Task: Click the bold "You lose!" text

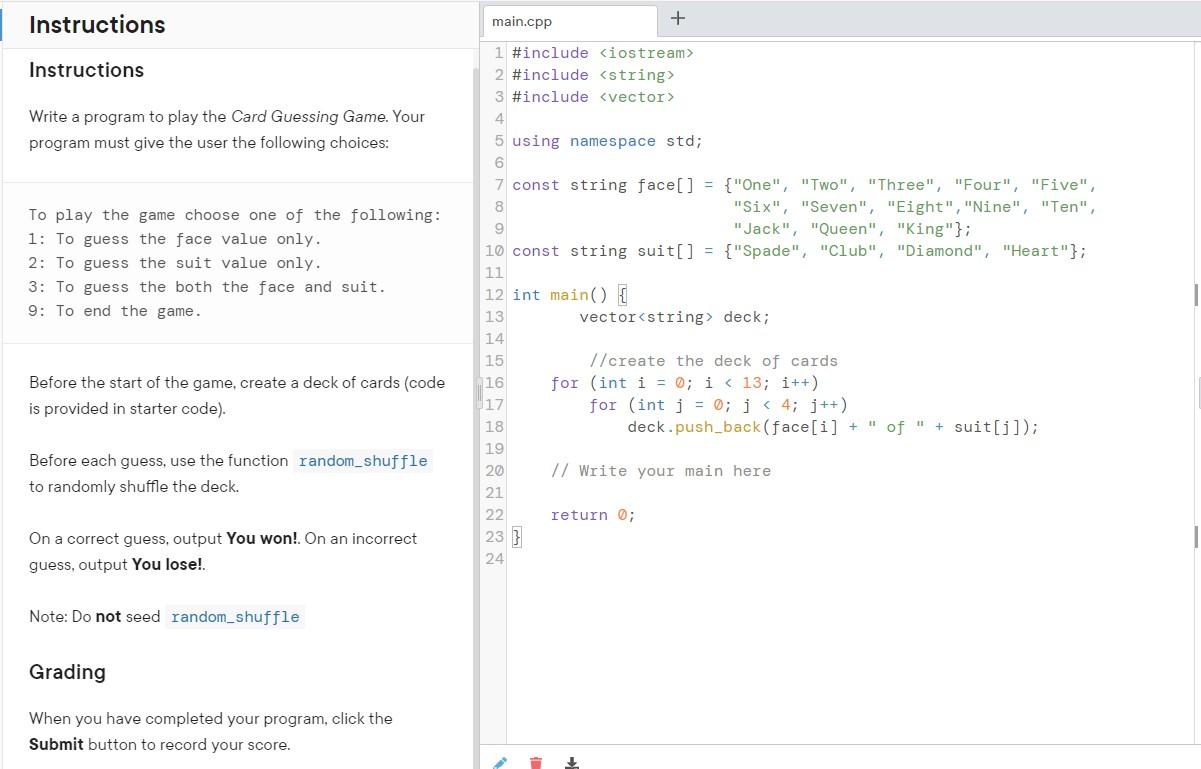Action: [x=168, y=564]
